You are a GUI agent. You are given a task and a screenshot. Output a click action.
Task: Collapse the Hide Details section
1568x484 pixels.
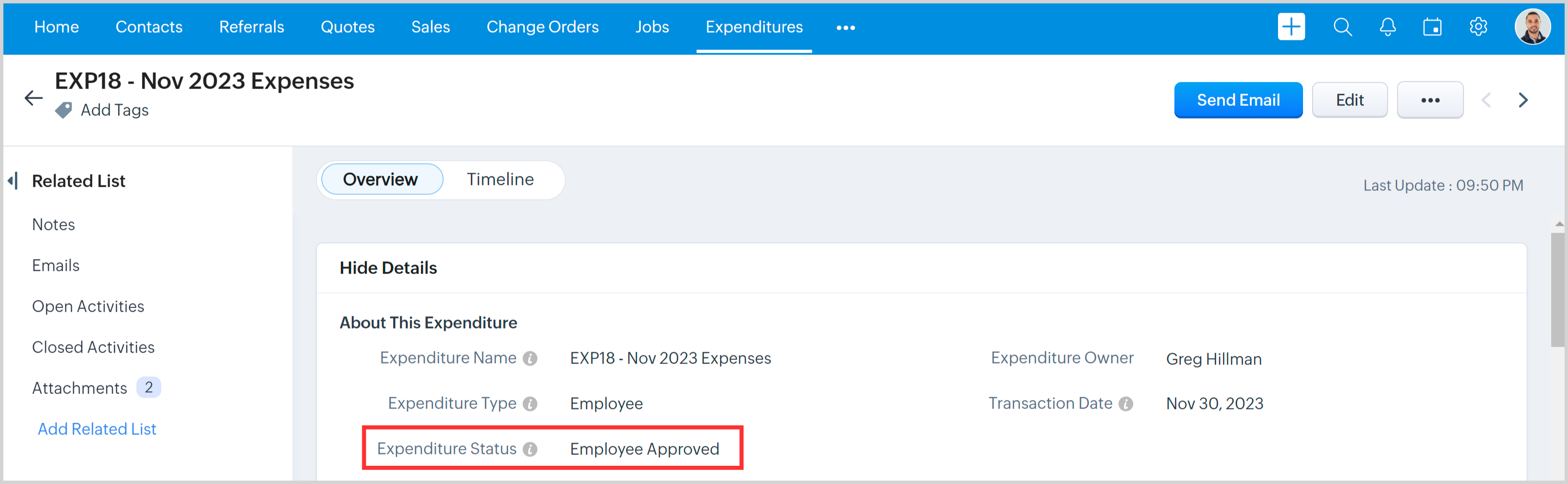point(388,268)
